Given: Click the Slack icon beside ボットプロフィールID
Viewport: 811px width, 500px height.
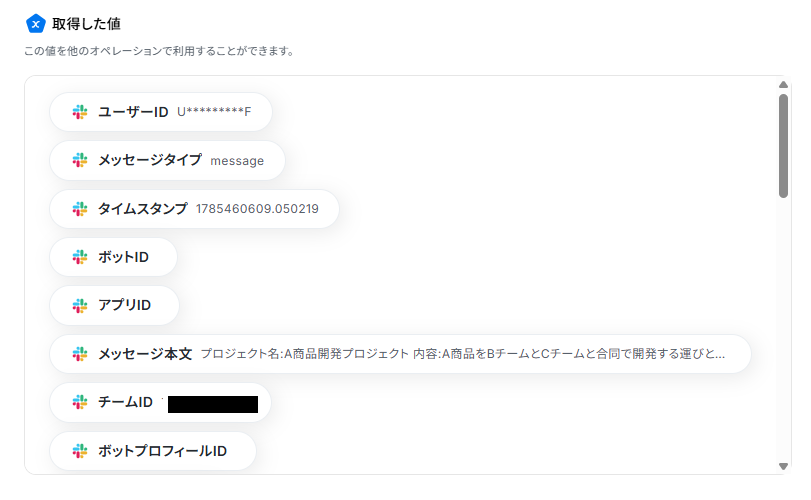Looking at the screenshot, I should (x=80, y=451).
